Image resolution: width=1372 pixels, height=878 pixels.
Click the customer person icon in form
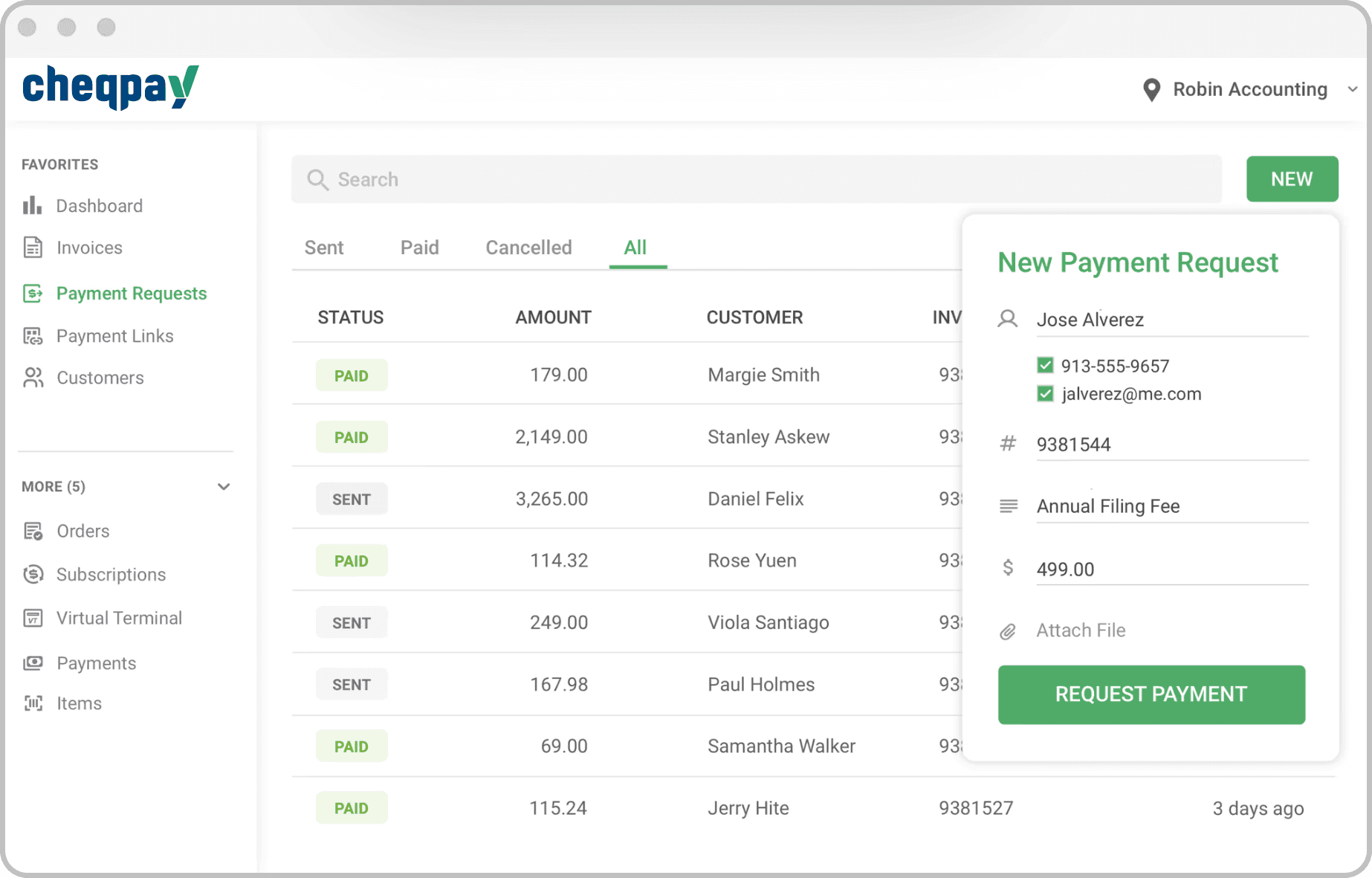(x=1008, y=319)
